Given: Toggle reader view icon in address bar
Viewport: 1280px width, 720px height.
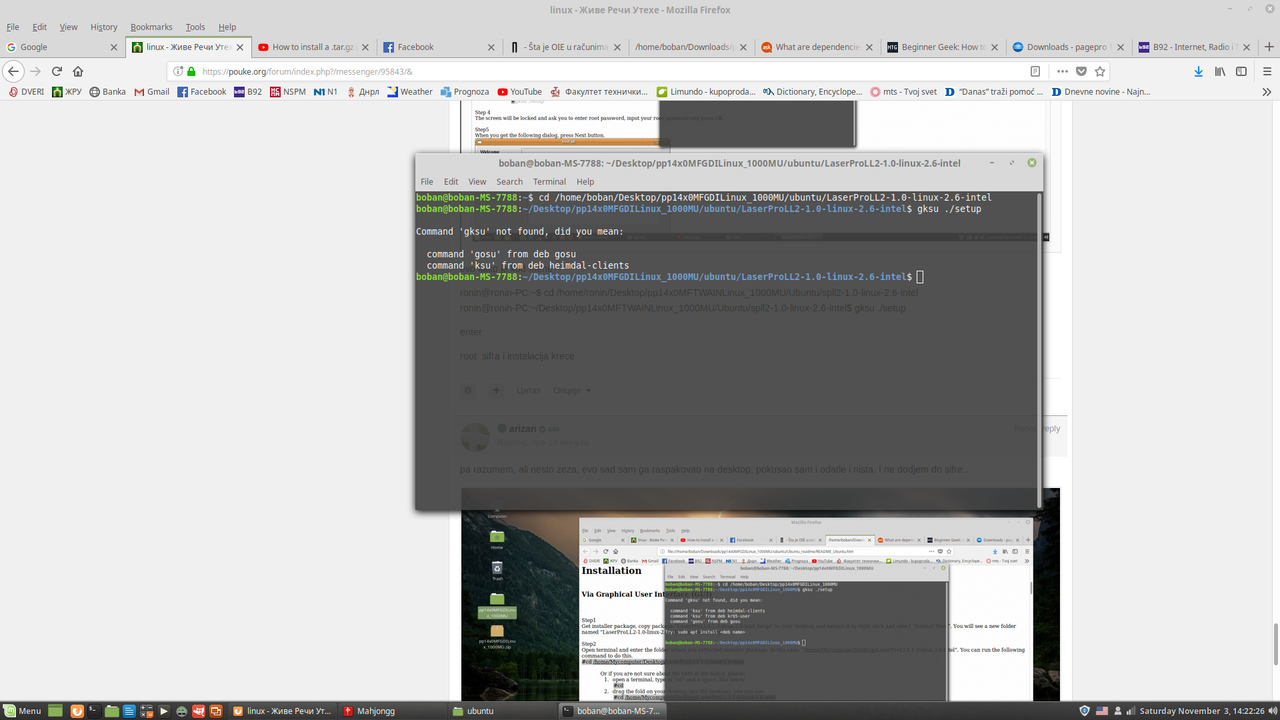Looking at the screenshot, I should [x=1035, y=71].
